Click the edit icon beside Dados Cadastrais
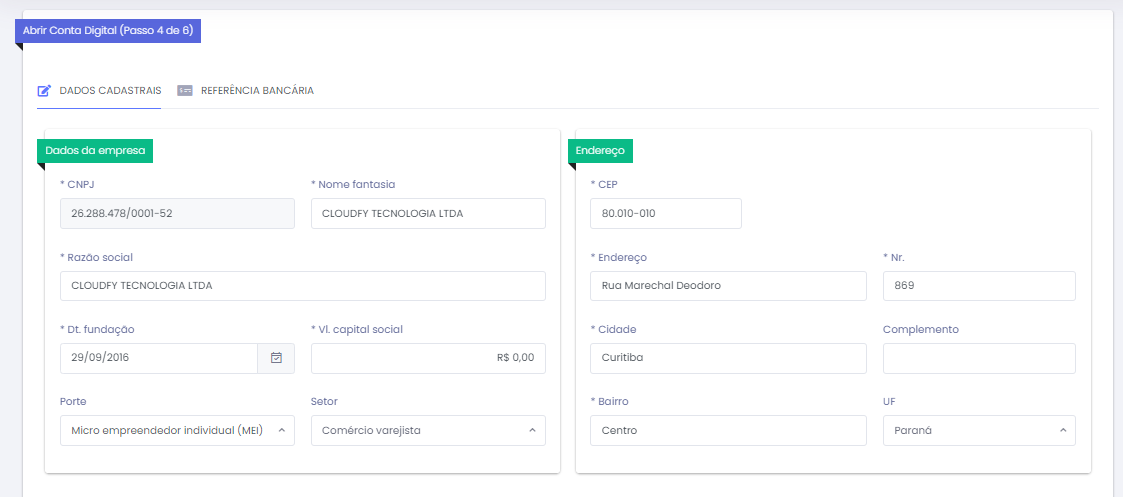1123x497 pixels. coord(44,91)
